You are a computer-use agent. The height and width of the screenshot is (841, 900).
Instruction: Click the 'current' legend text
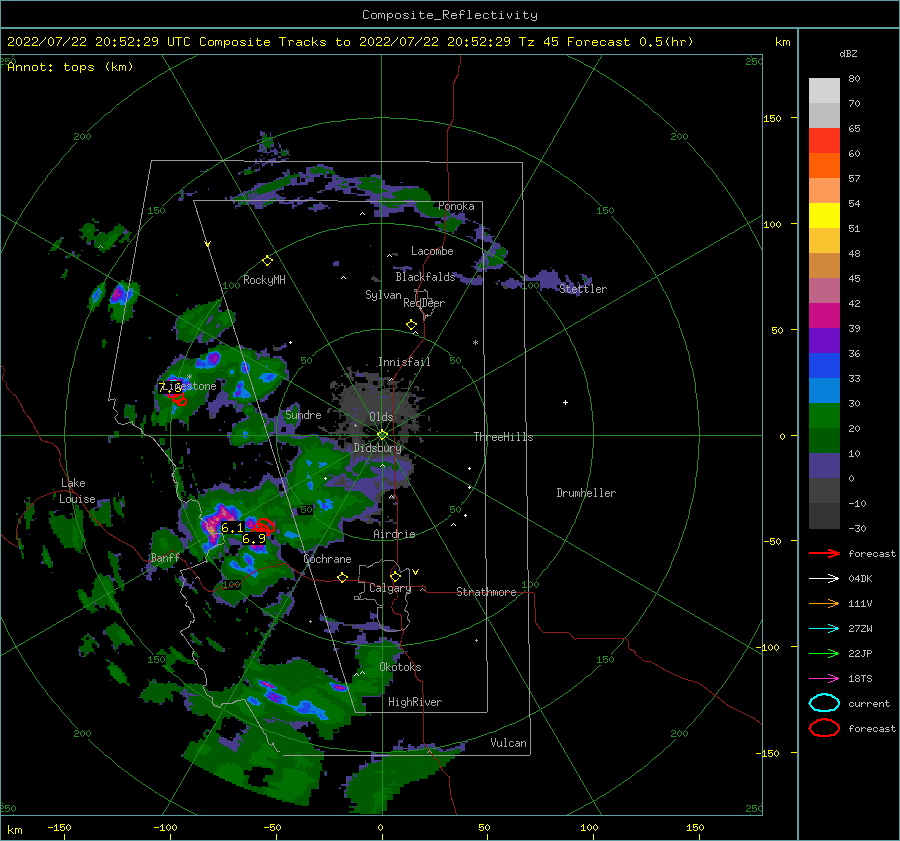click(x=869, y=703)
